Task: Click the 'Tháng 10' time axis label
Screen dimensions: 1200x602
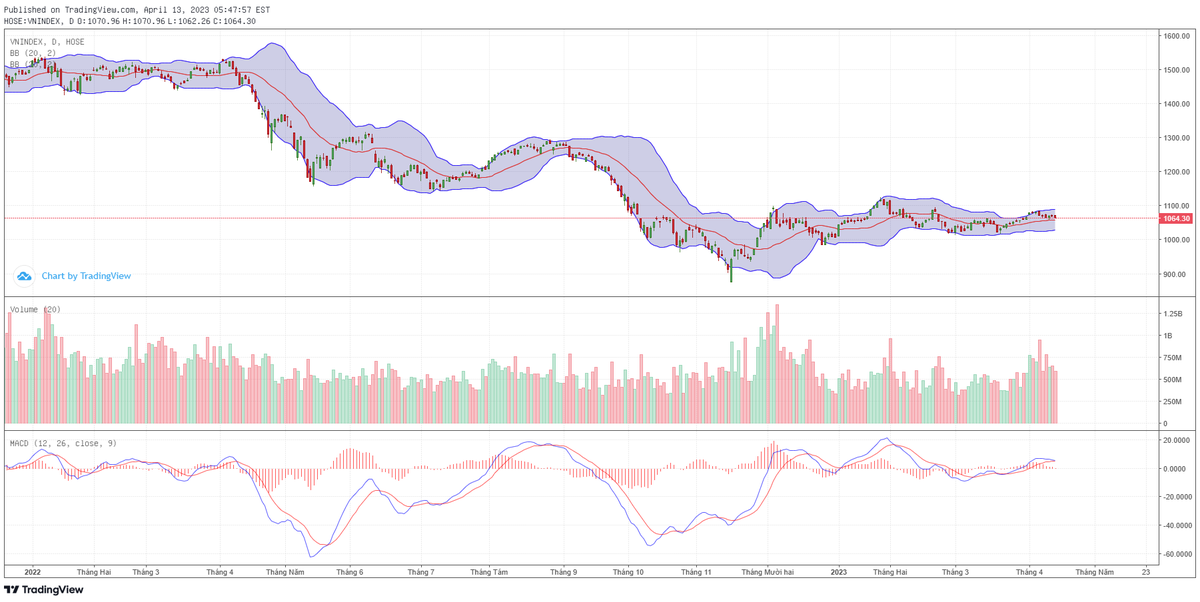Action: pos(628,573)
